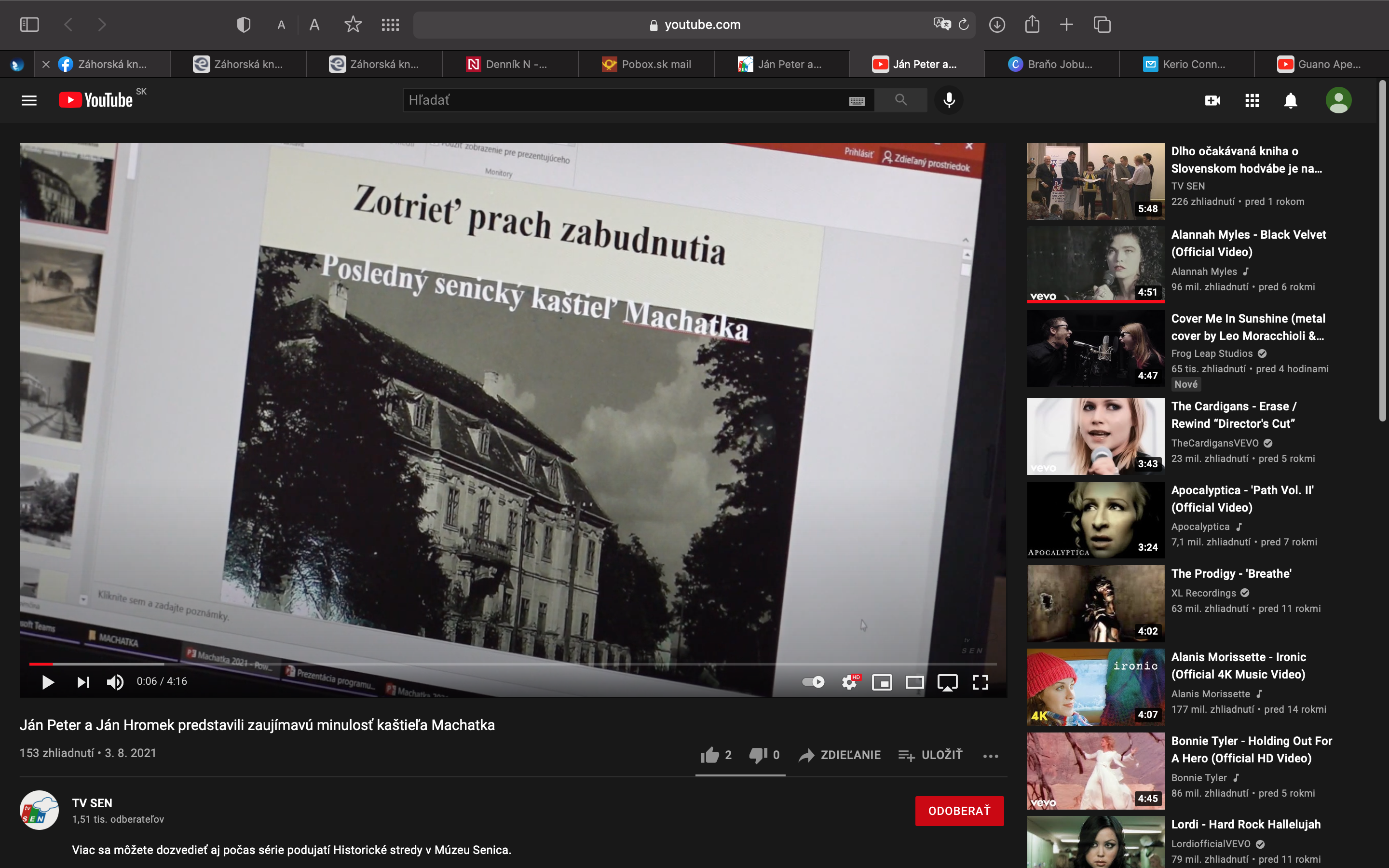1389x868 pixels.
Task: Switch to Pobox.sk mail tab
Action: tap(646, 64)
